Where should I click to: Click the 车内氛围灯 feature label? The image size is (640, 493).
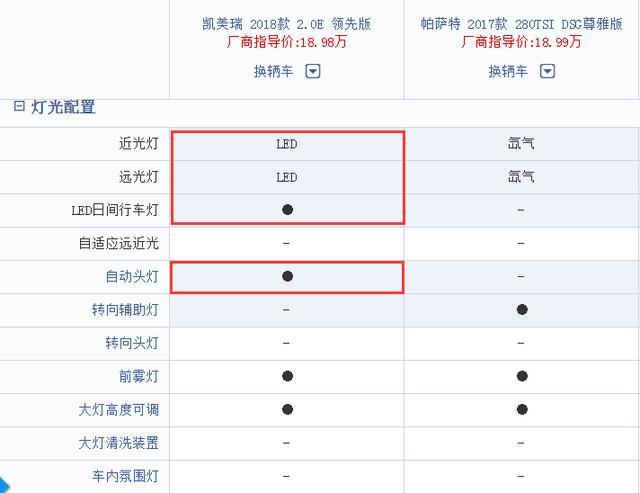pyautogui.click(x=125, y=476)
